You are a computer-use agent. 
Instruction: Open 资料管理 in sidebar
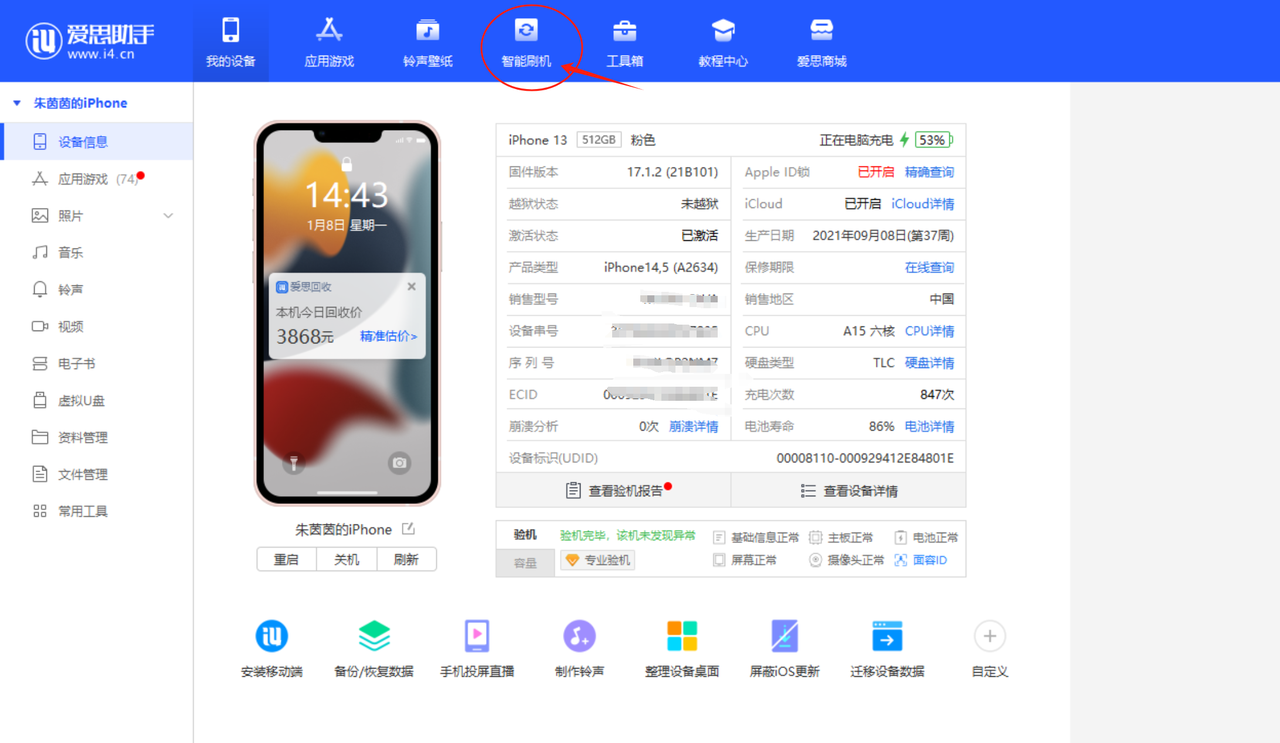coord(96,438)
